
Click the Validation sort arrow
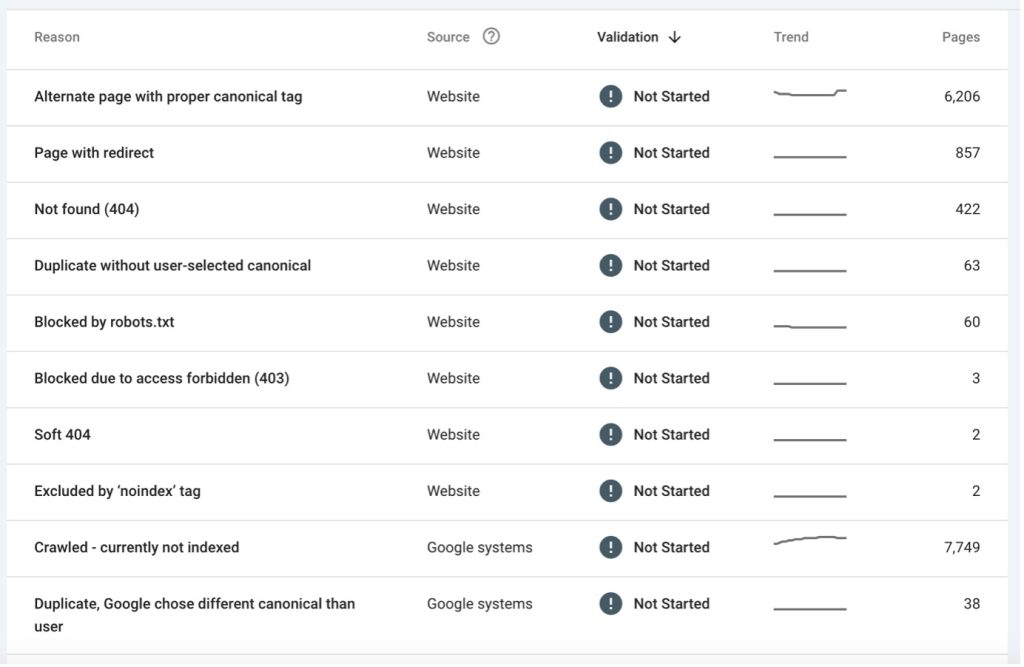click(x=675, y=36)
